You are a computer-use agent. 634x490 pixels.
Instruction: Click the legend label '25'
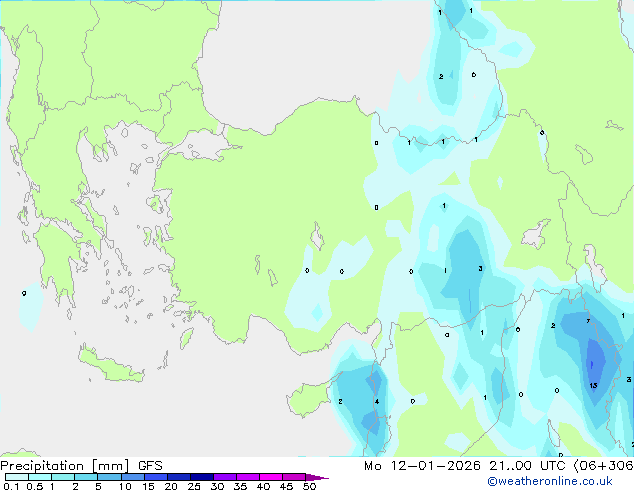click(194, 486)
